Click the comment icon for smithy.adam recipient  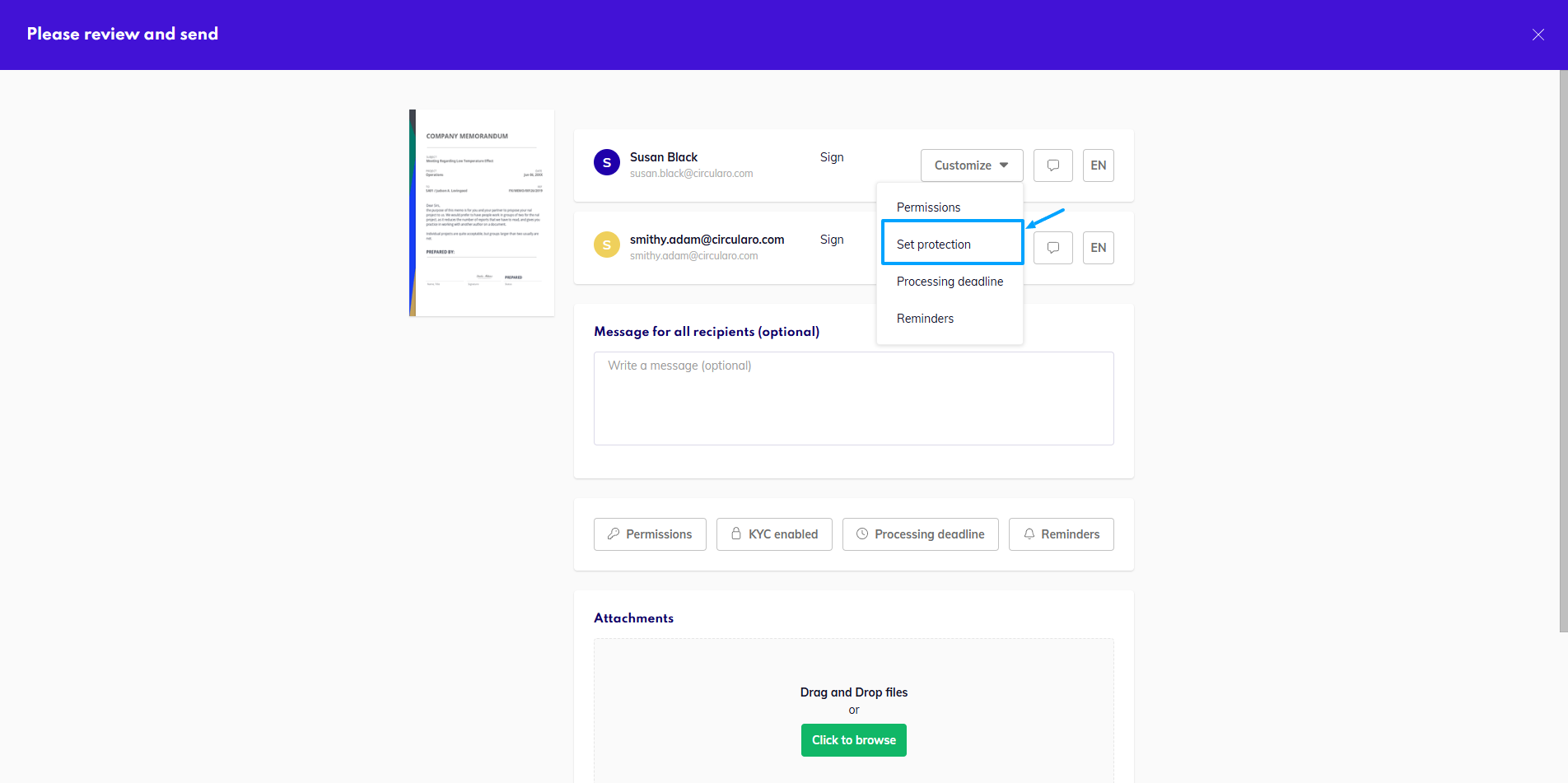point(1052,248)
